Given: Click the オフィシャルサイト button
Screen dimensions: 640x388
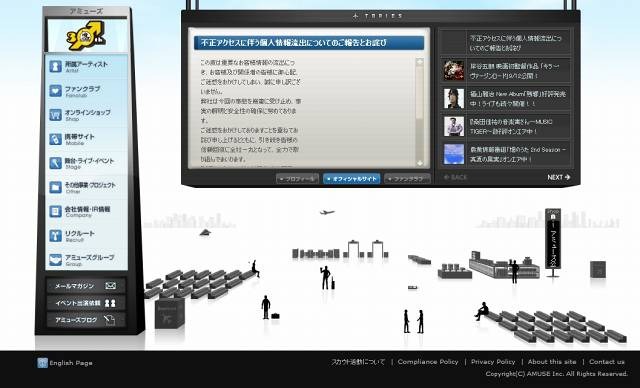Looking at the screenshot, I should point(351,179).
